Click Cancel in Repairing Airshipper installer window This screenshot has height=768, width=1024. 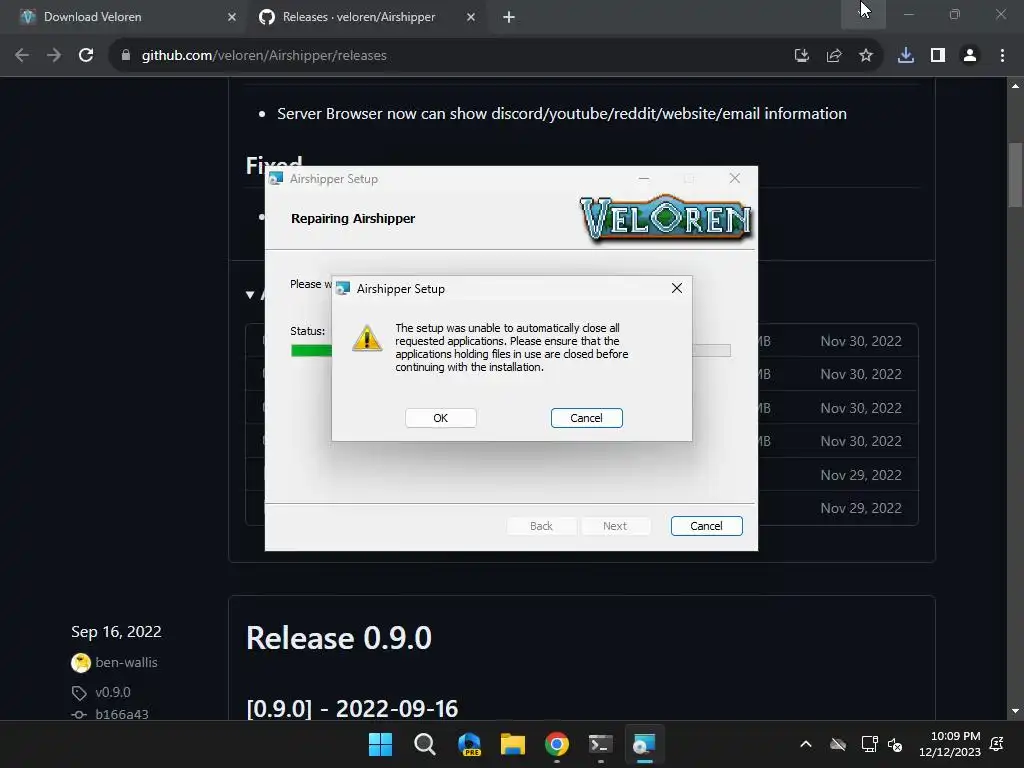point(707,526)
